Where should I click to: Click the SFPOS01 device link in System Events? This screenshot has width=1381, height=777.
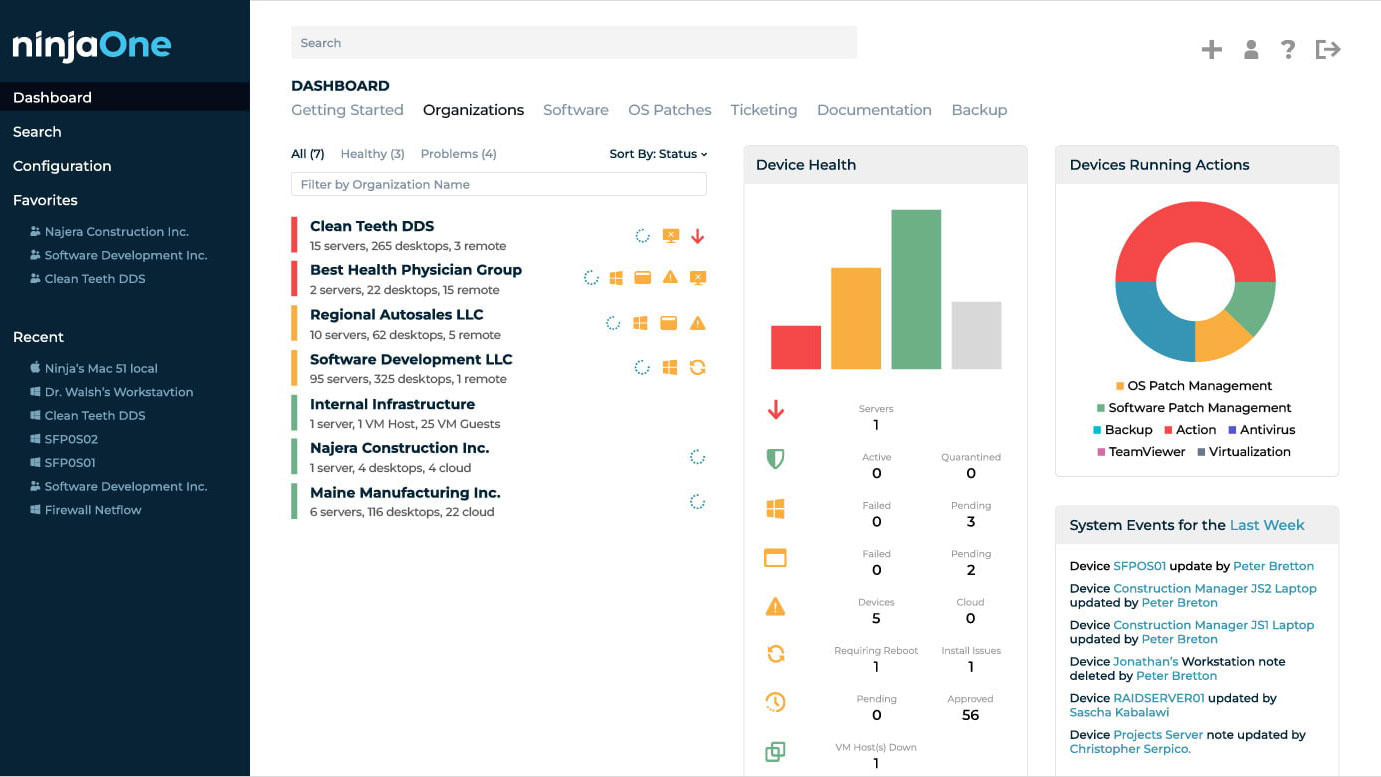(1140, 565)
